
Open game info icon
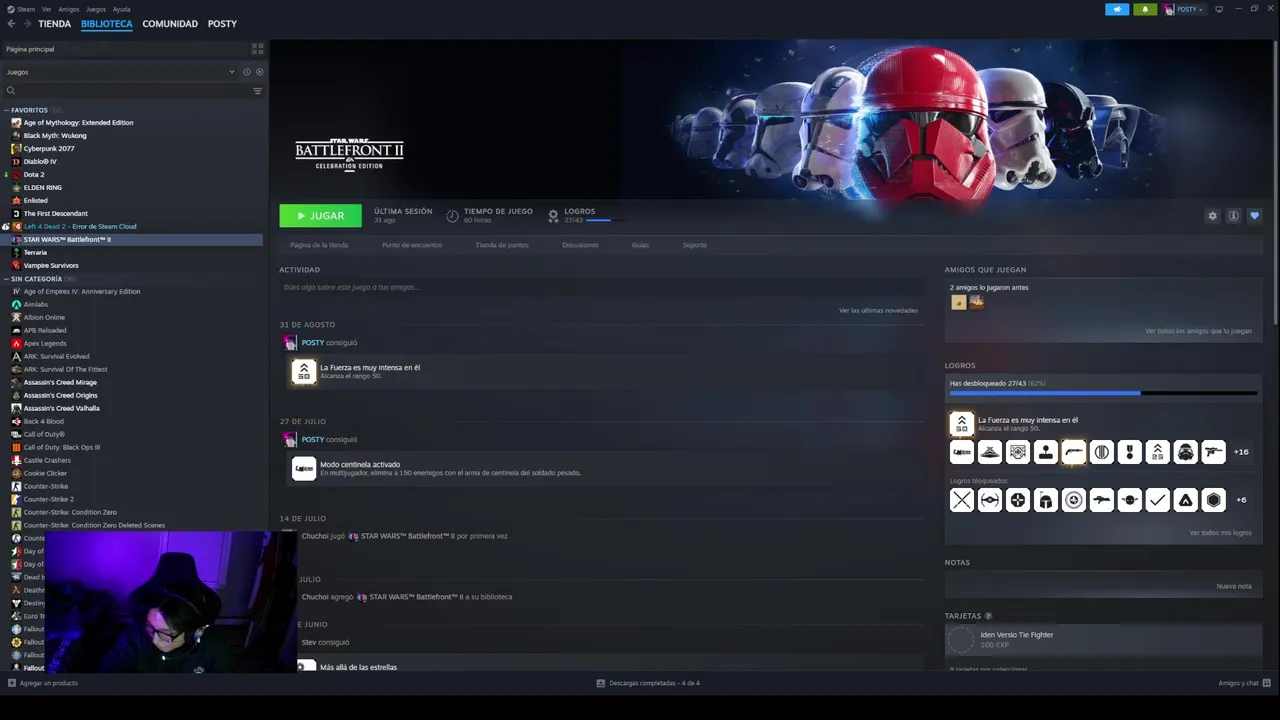coord(1233,216)
